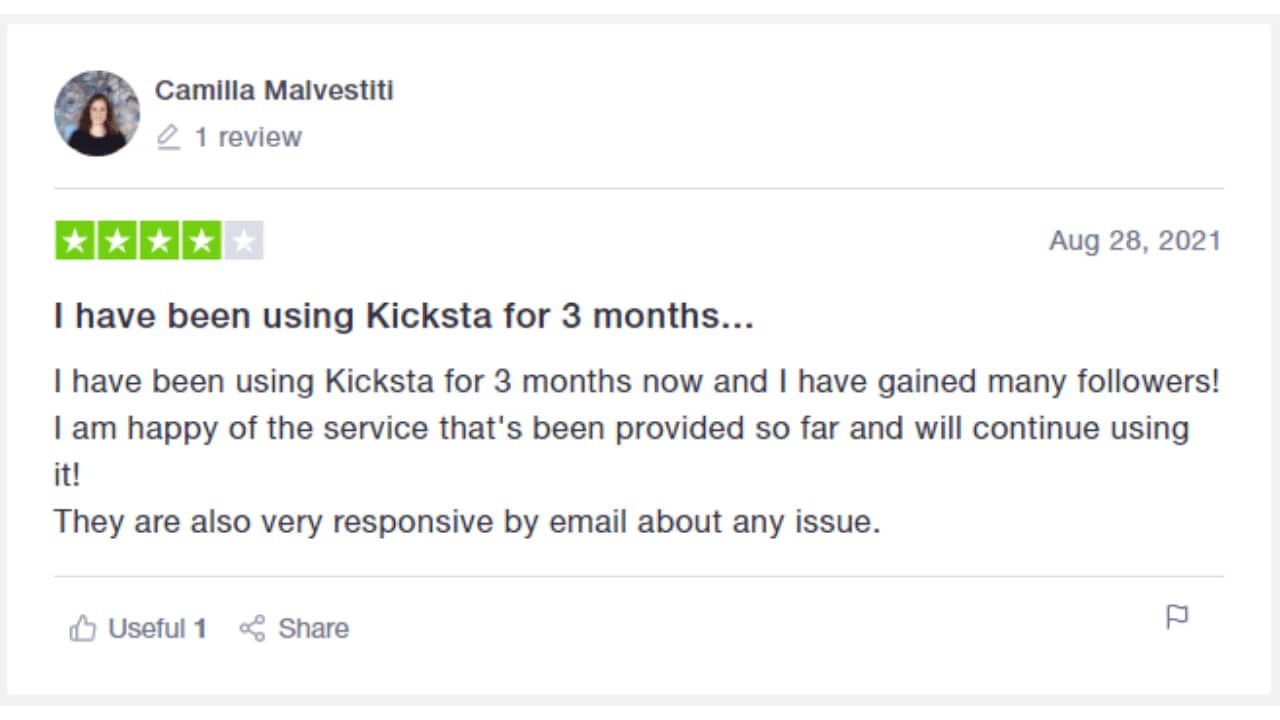The width and height of the screenshot is (1280, 720).
Task: Click the first green rating star
Action: (x=75, y=241)
